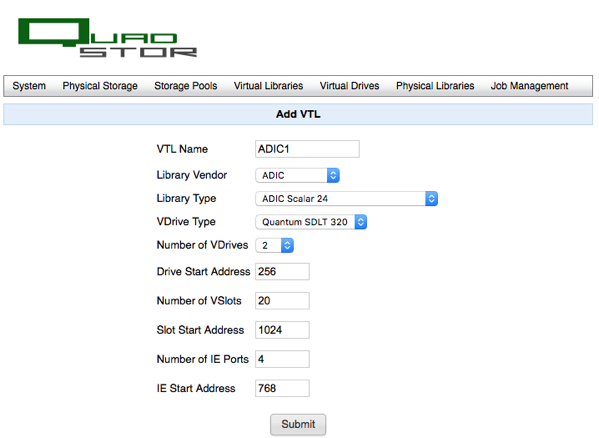Click the Drive Start Address label

pyautogui.click(x=204, y=272)
